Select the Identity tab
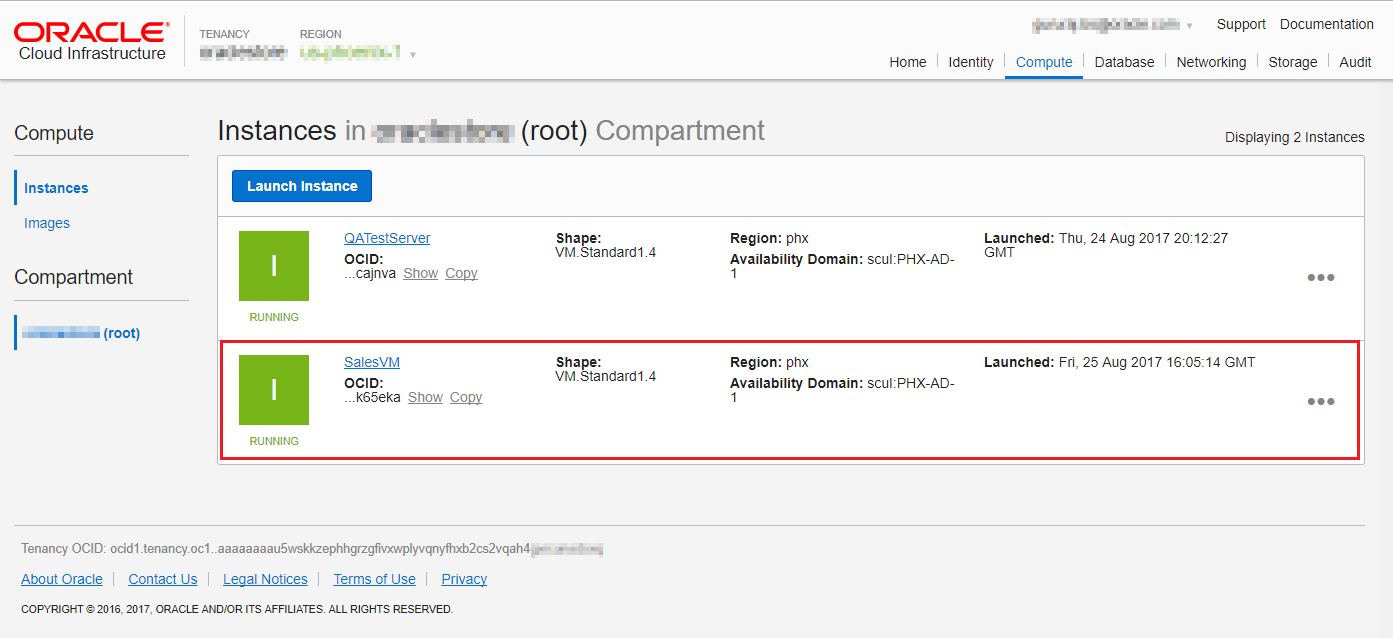The height and width of the screenshot is (638, 1393). point(970,62)
